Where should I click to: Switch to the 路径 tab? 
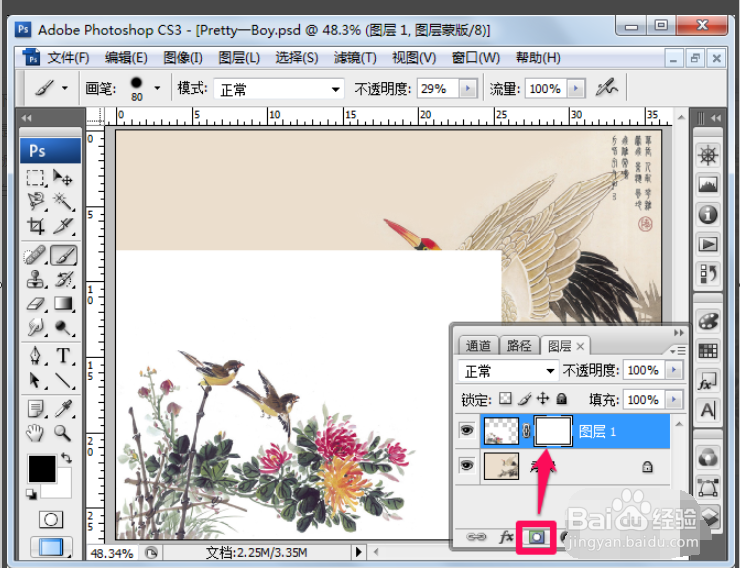coord(519,346)
